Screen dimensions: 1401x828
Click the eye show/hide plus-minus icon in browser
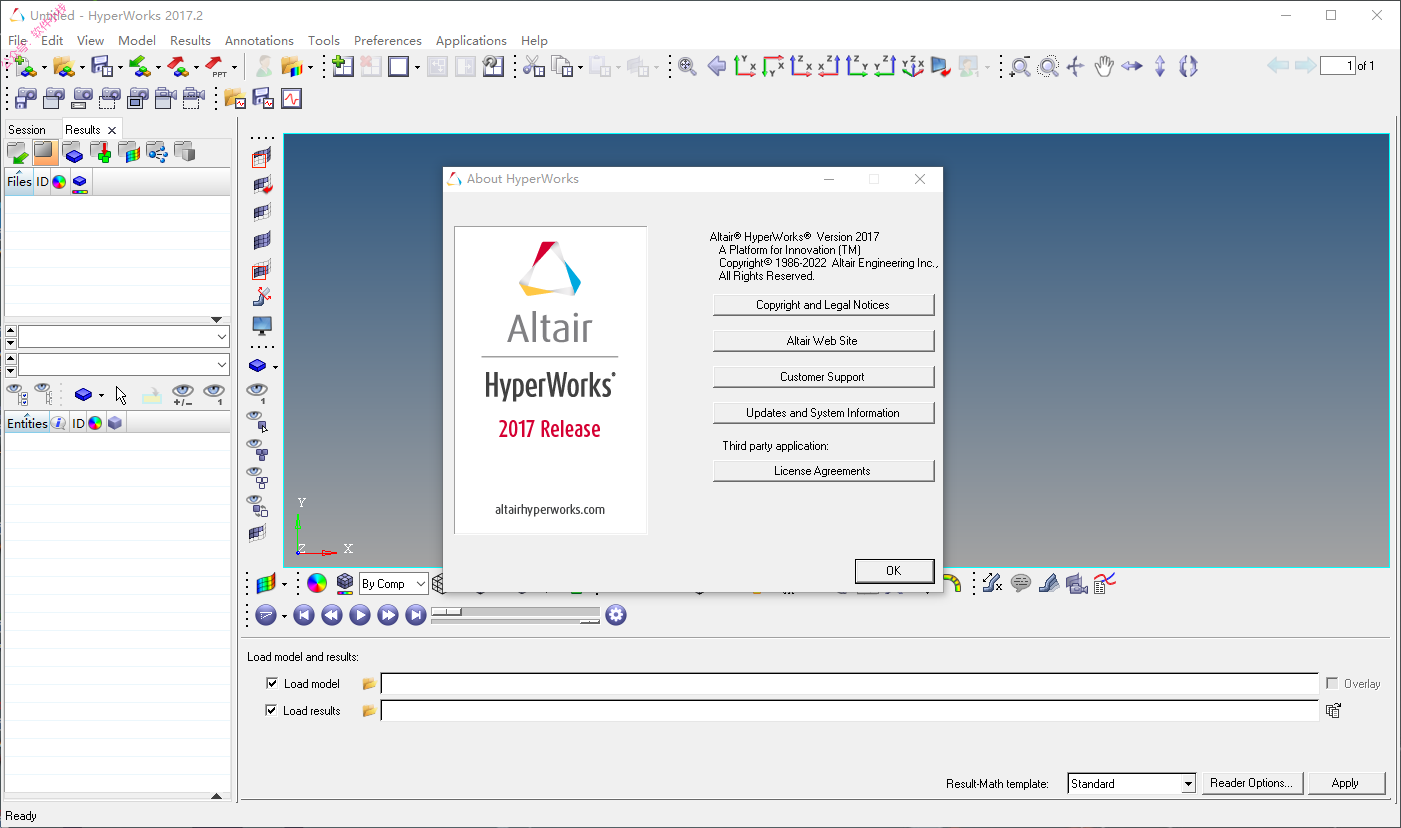click(182, 395)
